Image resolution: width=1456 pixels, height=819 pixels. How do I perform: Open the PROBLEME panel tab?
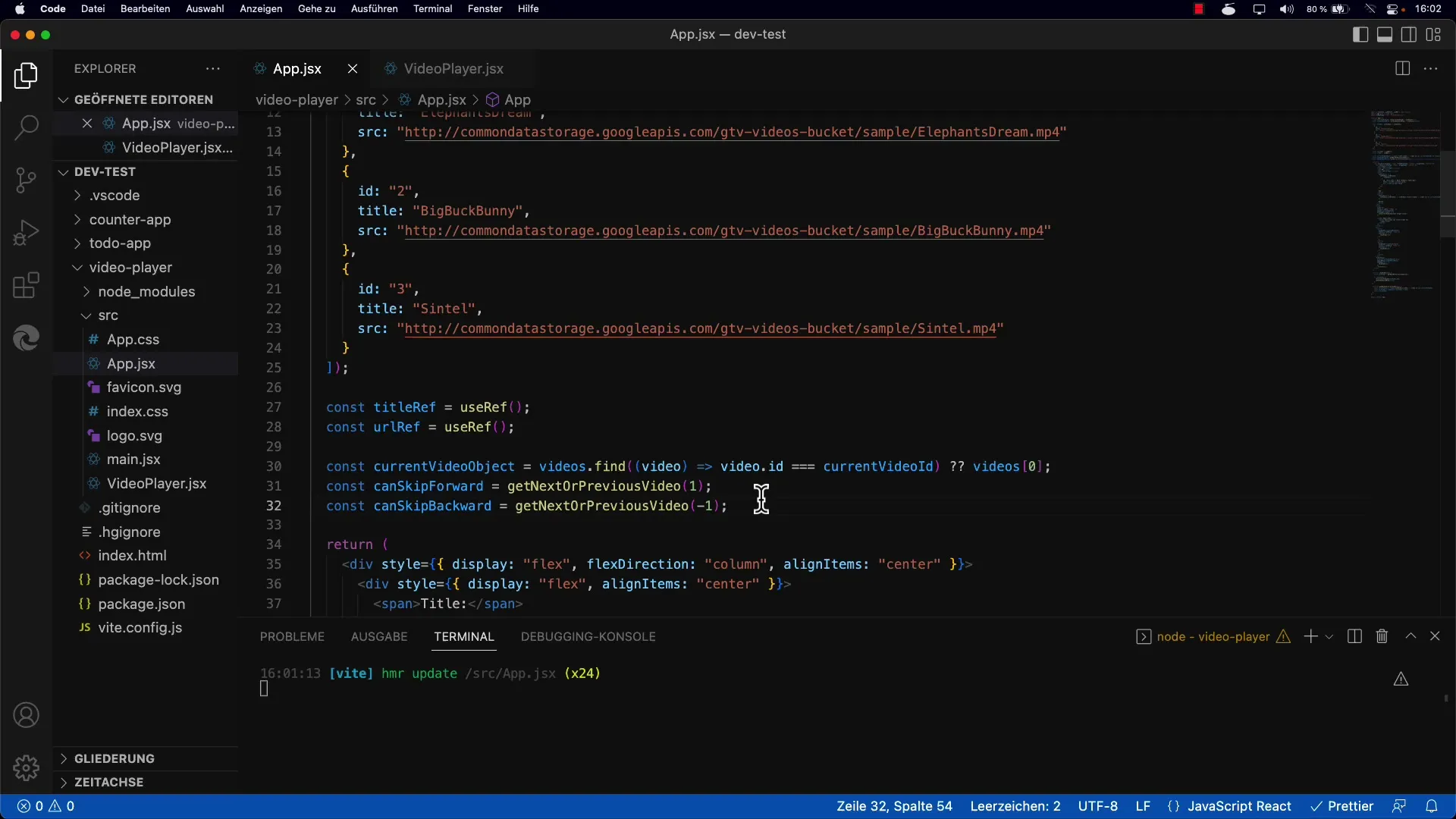pos(292,636)
